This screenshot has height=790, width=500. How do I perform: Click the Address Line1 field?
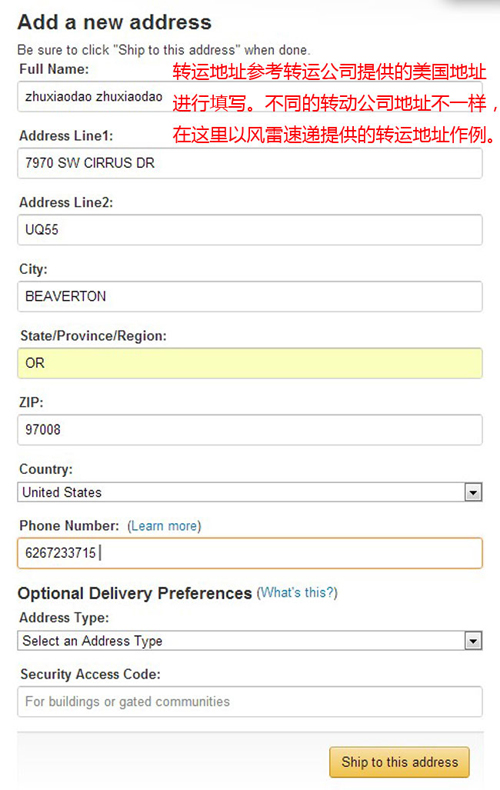tap(250, 163)
